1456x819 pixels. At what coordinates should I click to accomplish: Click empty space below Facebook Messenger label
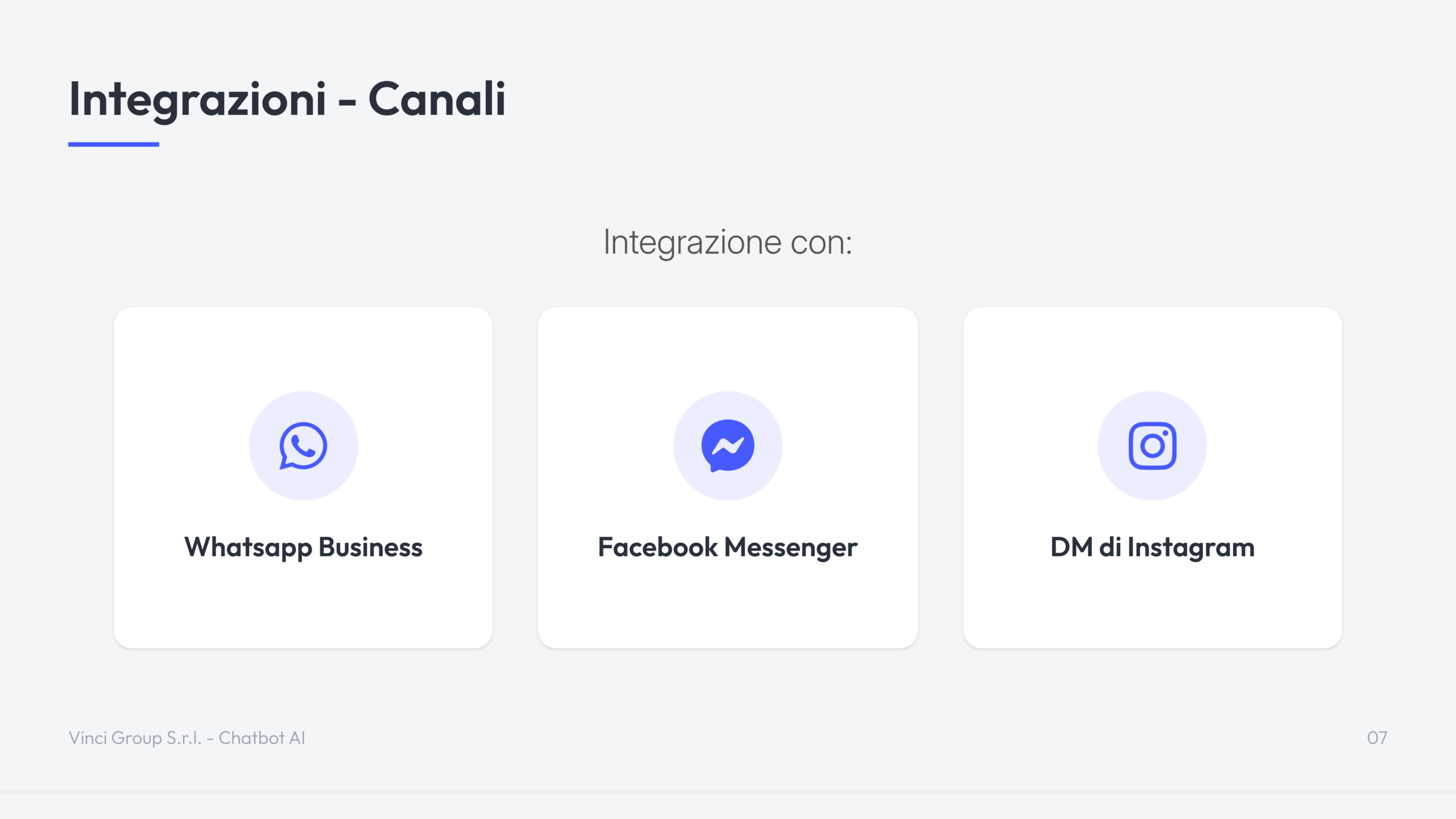click(x=727, y=606)
